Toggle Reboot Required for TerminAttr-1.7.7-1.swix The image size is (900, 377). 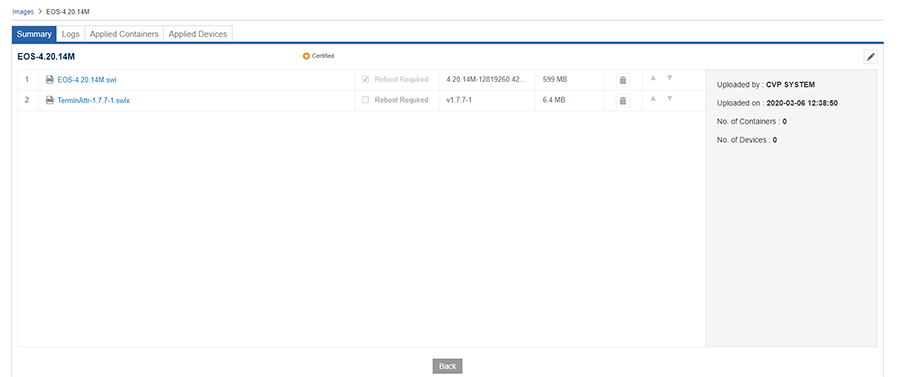(365, 100)
